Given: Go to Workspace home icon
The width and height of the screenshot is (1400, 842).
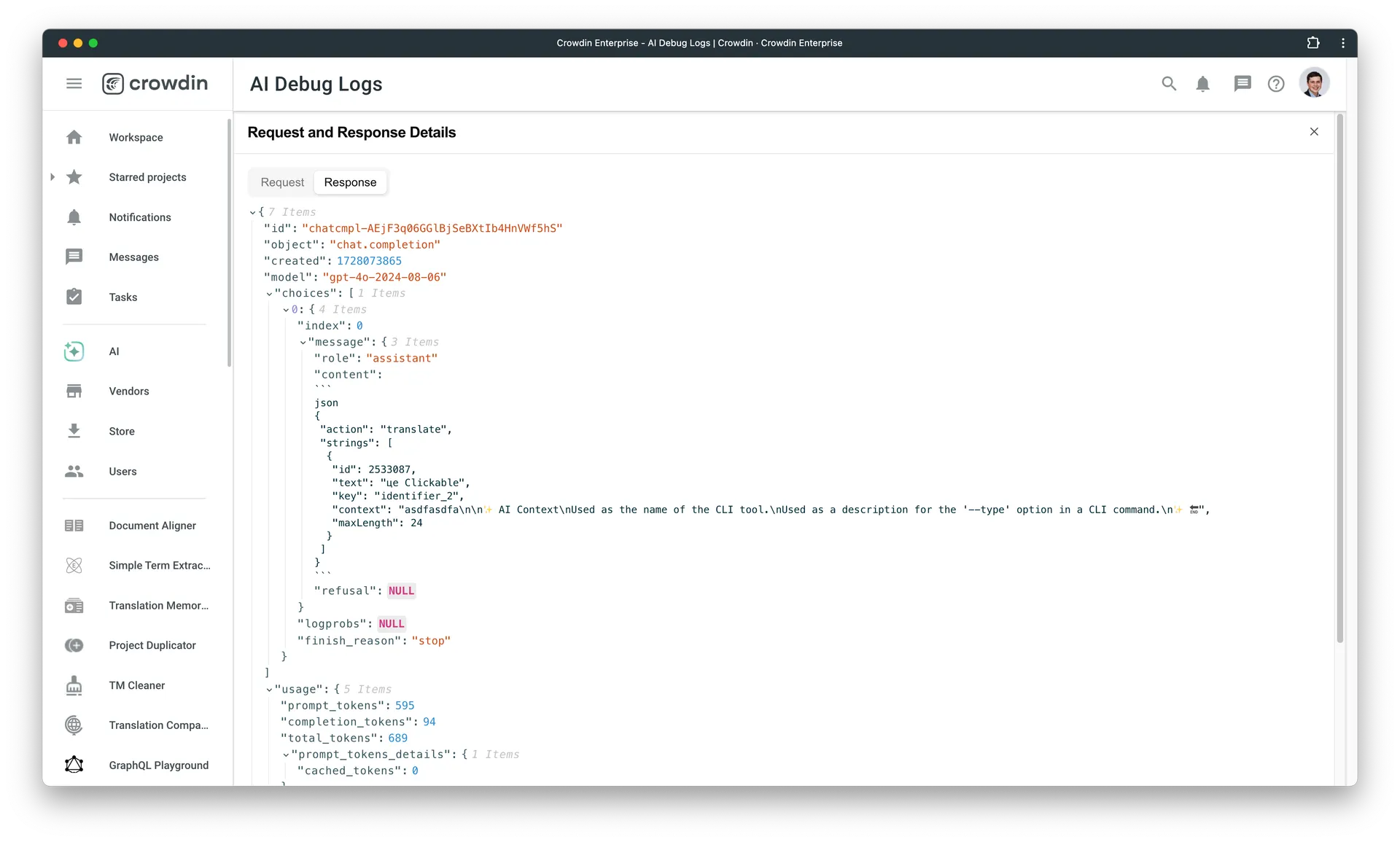Looking at the screenshot, I should [74, 137].
